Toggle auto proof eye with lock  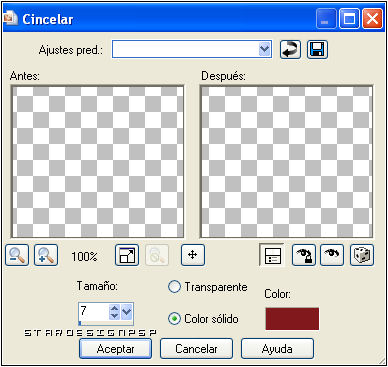click(304, 255)
